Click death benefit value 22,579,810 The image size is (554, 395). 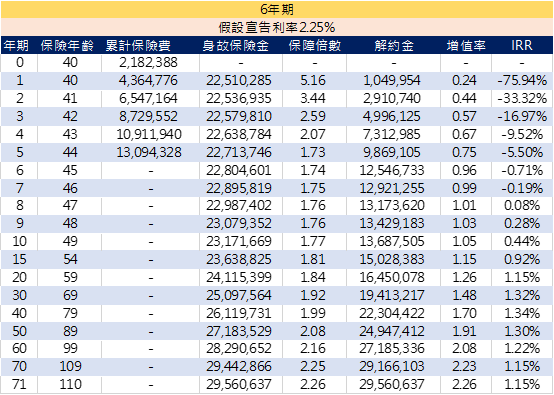click(x=239, y=117)
